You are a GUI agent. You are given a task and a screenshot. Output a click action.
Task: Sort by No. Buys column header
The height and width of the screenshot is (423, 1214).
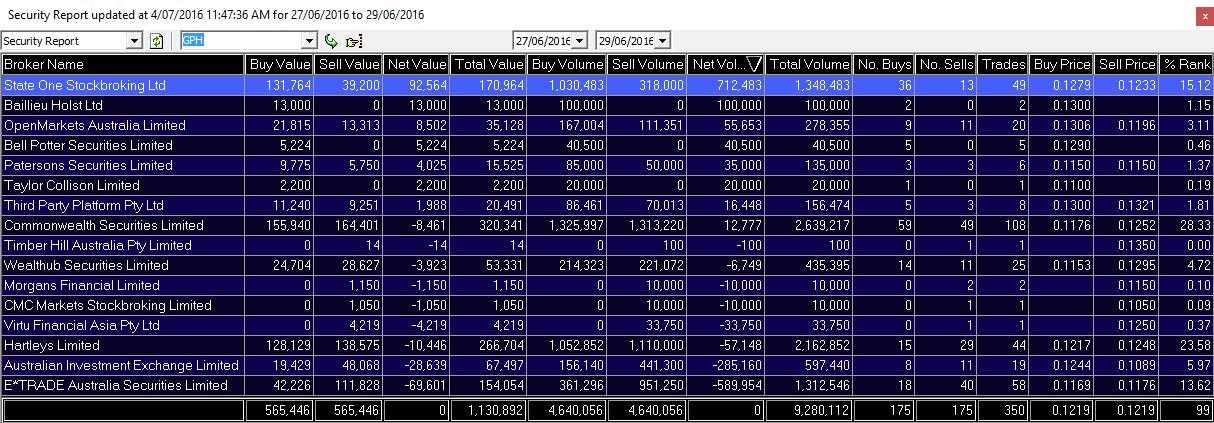(x=884, y=64)
